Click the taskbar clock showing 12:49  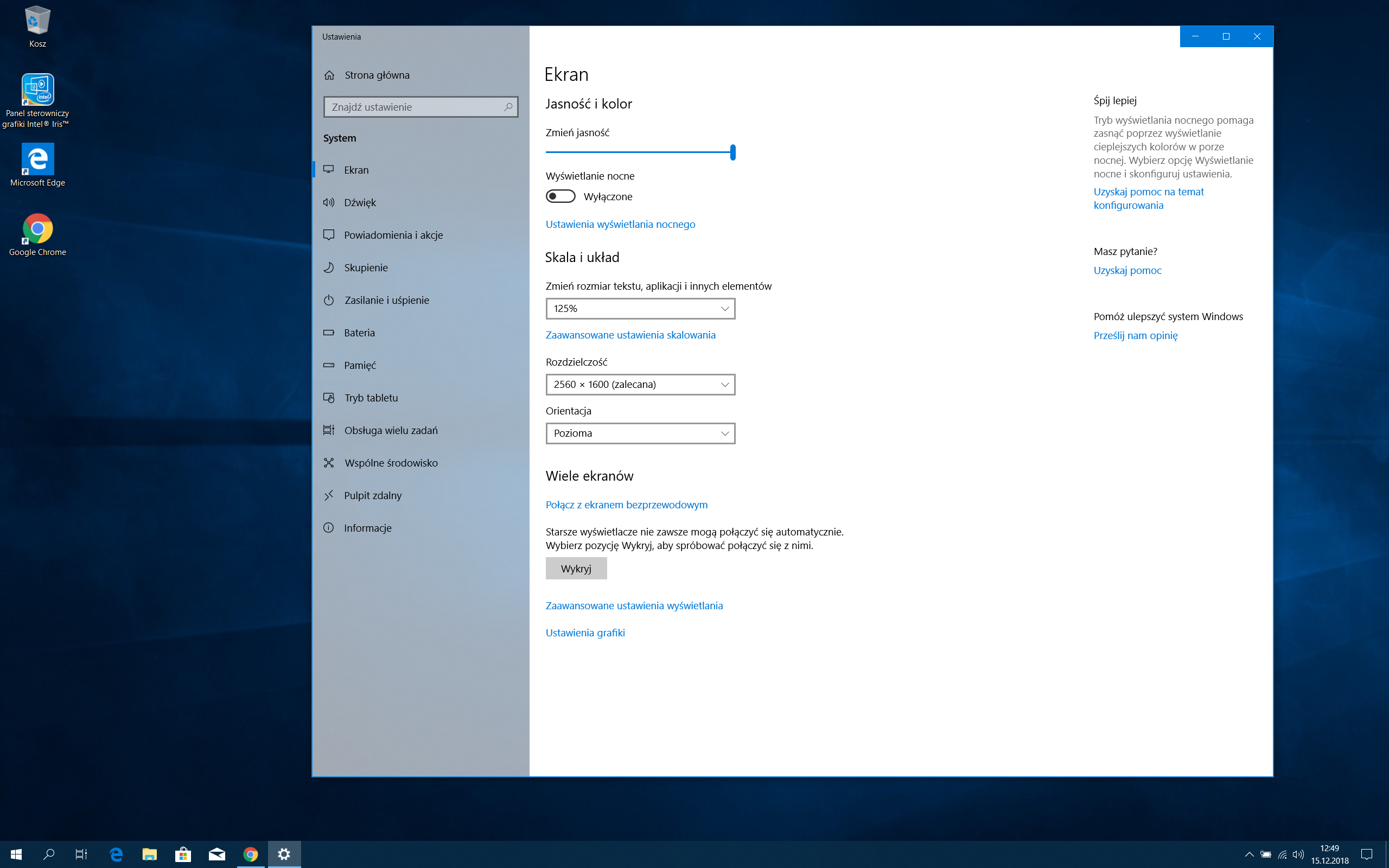pos(1329,854)
